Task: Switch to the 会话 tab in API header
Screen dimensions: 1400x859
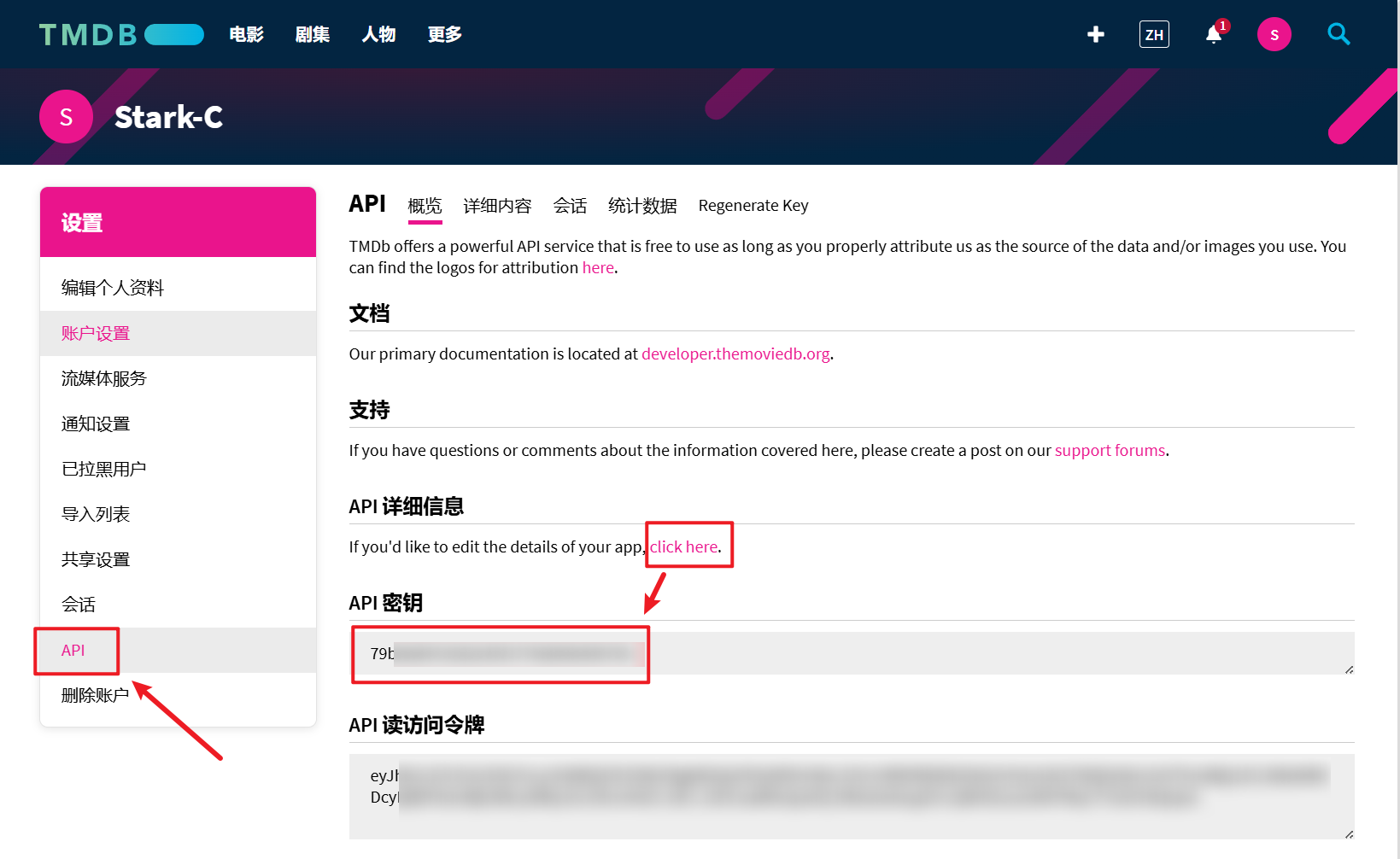Action: [x=570, y=206]
